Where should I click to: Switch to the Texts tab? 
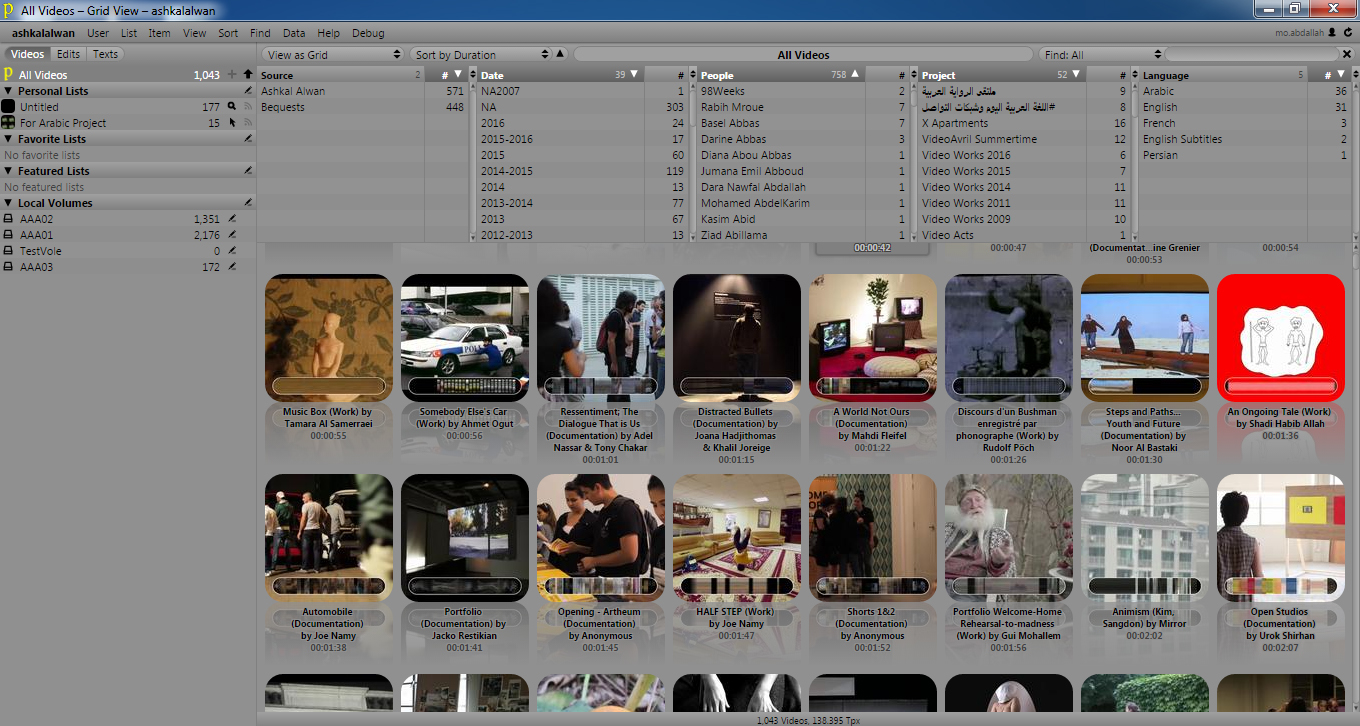[x=105, y=54]
